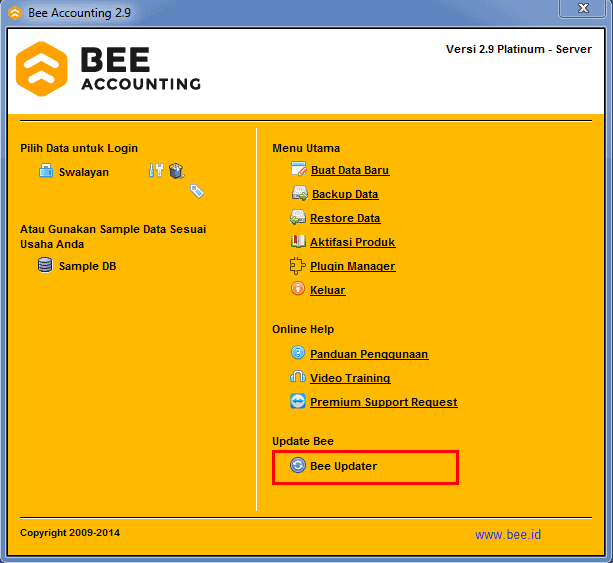This screenshot has width=613, height=563.
Task: Click the tools icon next to Swalayan
Action: tap(156, 170)
